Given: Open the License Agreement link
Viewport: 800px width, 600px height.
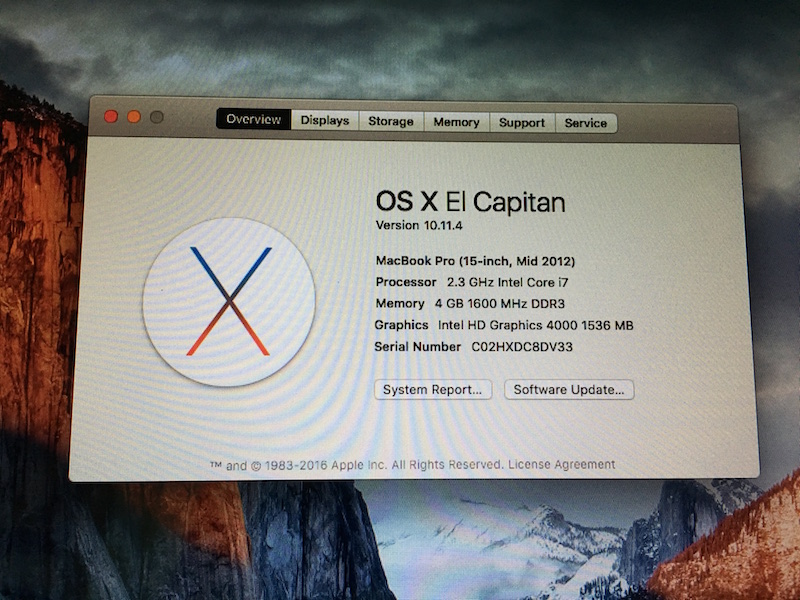Looking at the screenshot, I should (x=562, y=464).
